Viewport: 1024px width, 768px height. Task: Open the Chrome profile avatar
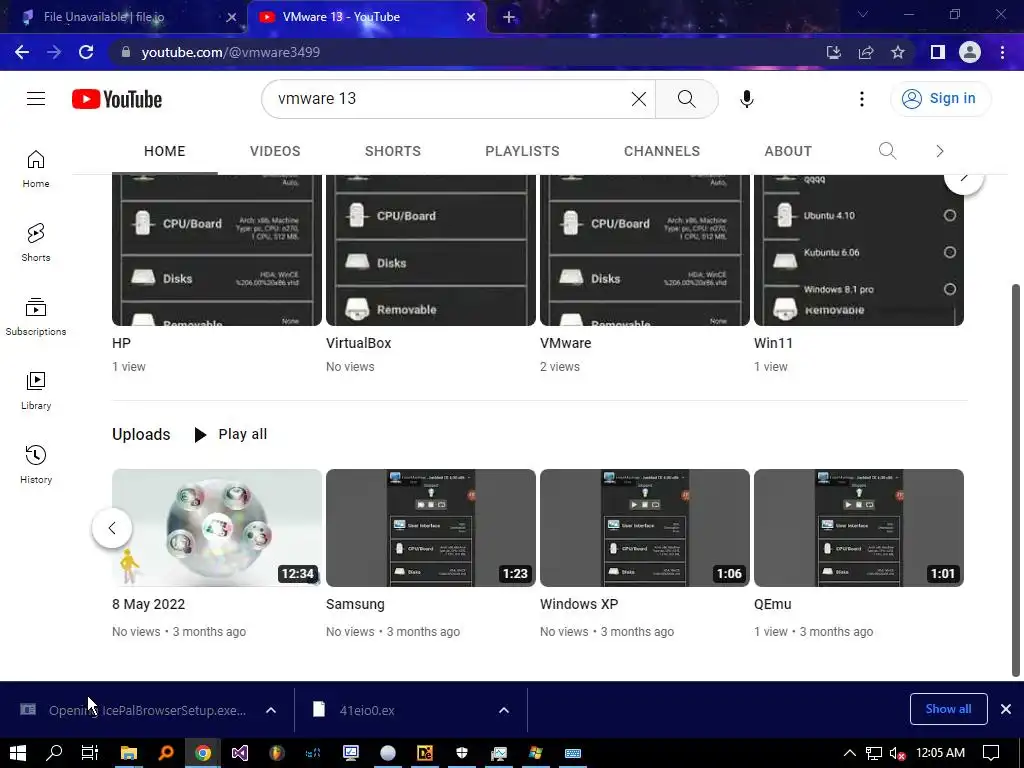point(970,52)
